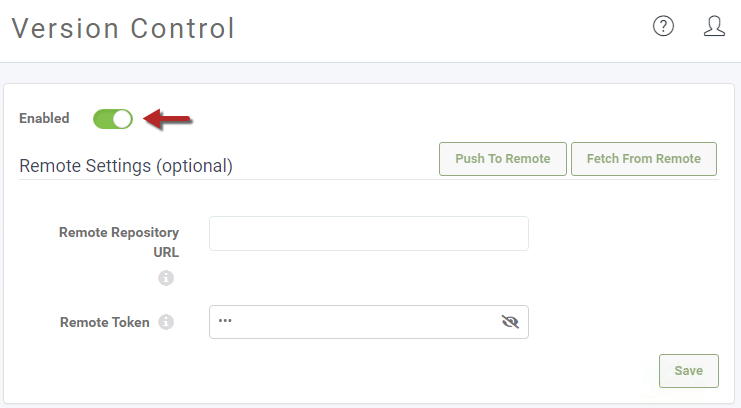Focus the Remote Token password field
This screenshot has height=408, width=741.
(x=369, y=322)
